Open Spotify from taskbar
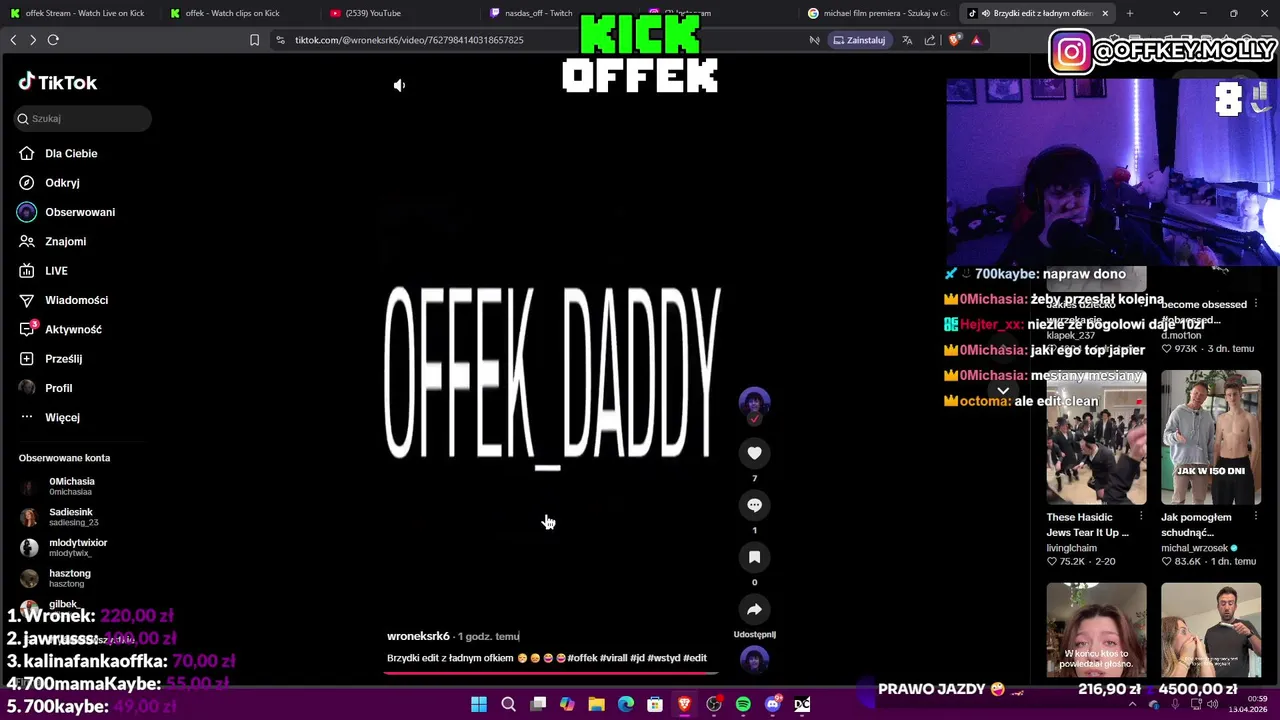The width and height of the screenshot is (1280, 720). pos(743,704)
